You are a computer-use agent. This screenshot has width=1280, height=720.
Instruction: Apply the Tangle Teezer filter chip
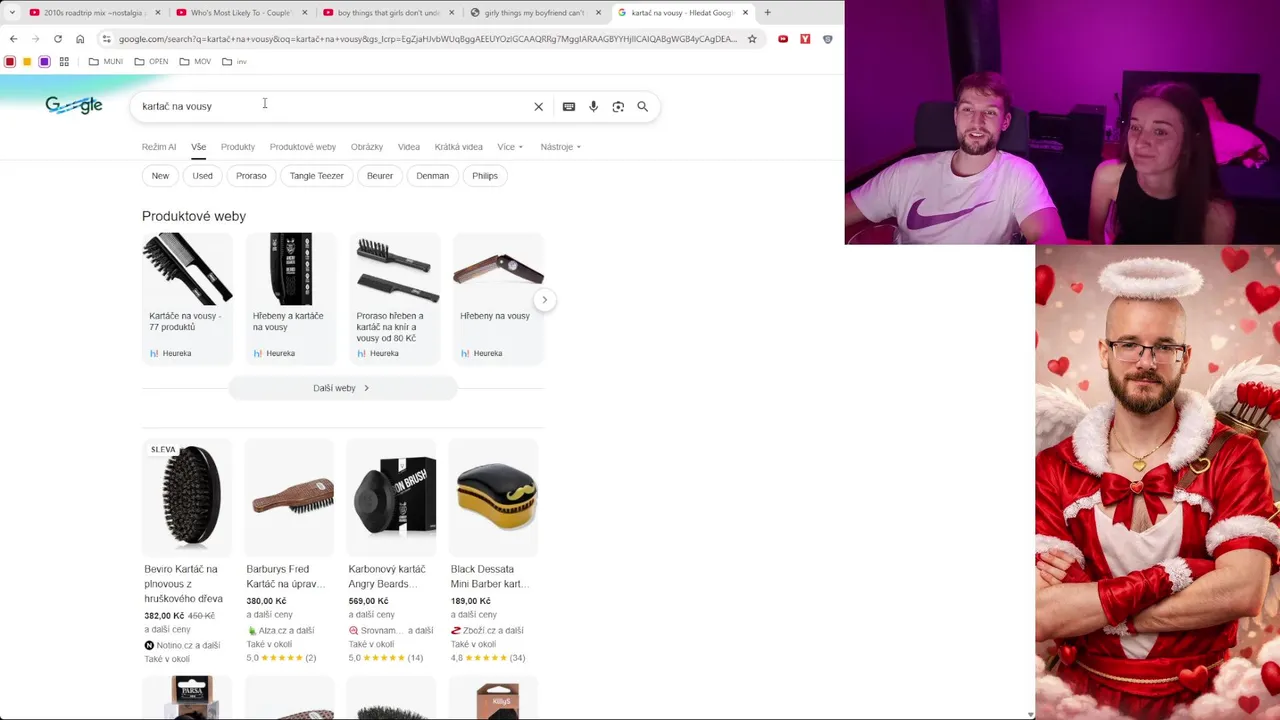coord(317,176)
